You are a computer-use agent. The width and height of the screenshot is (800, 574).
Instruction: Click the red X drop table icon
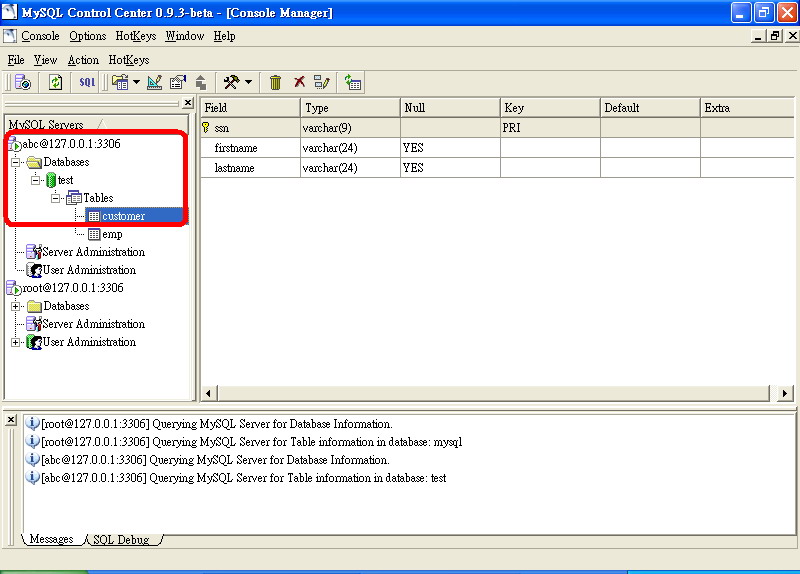(x=299, y=82)
